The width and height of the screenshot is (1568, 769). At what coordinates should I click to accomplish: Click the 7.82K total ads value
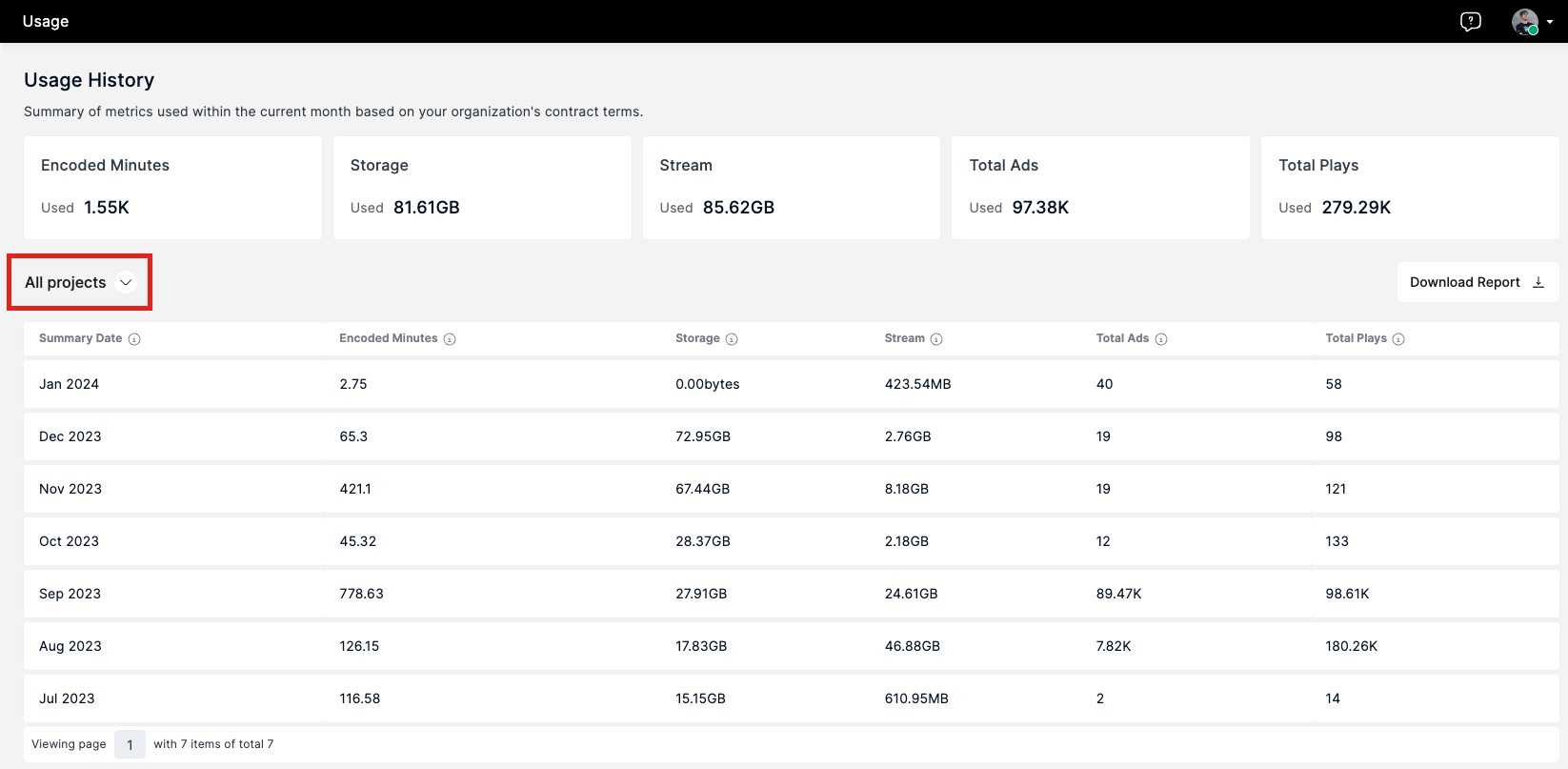(1114, 646)
